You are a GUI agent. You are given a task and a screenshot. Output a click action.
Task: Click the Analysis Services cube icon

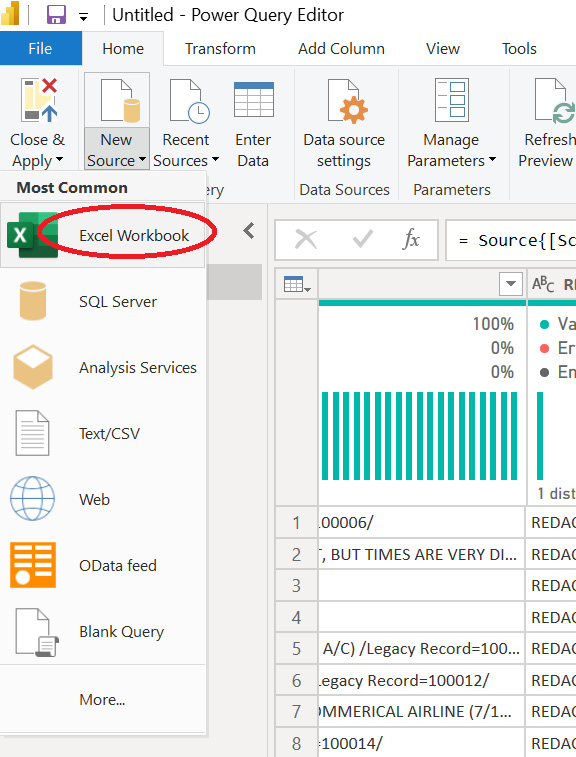click(33, 367)
